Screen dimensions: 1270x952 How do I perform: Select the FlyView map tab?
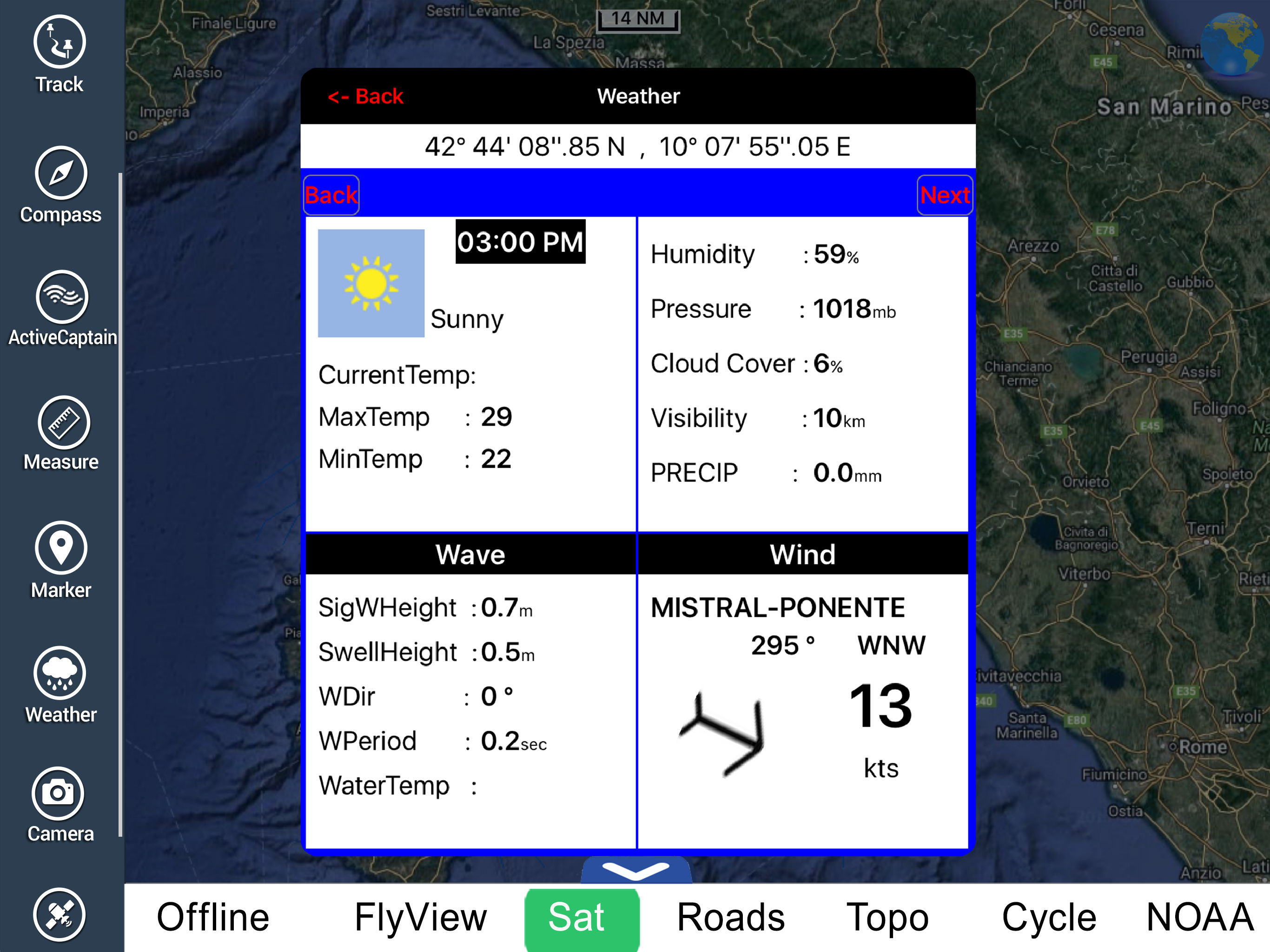[x=420, y=917]
